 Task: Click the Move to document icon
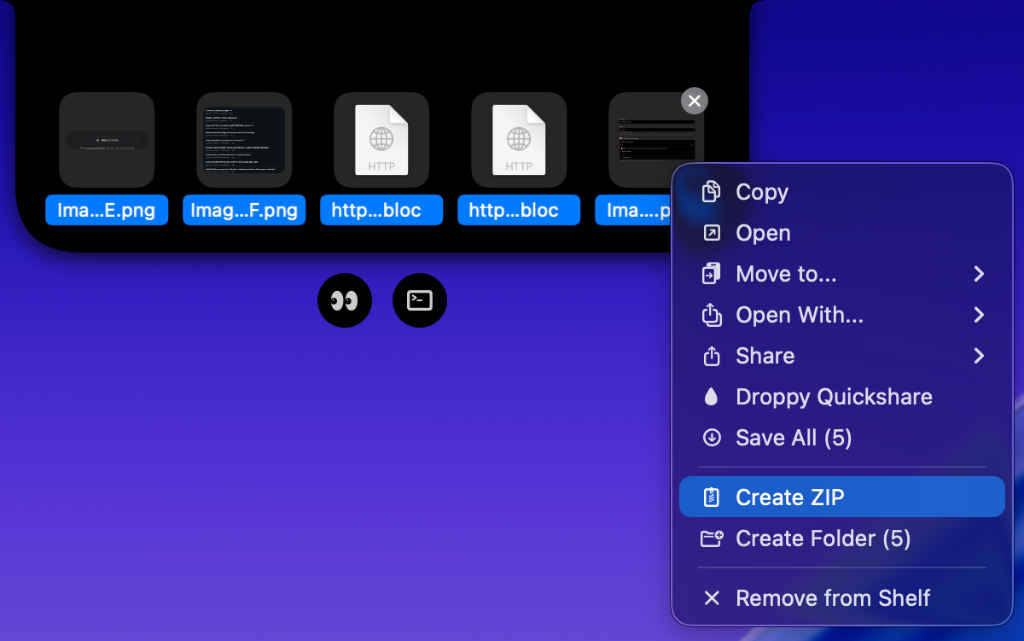[x=711, y=274]
